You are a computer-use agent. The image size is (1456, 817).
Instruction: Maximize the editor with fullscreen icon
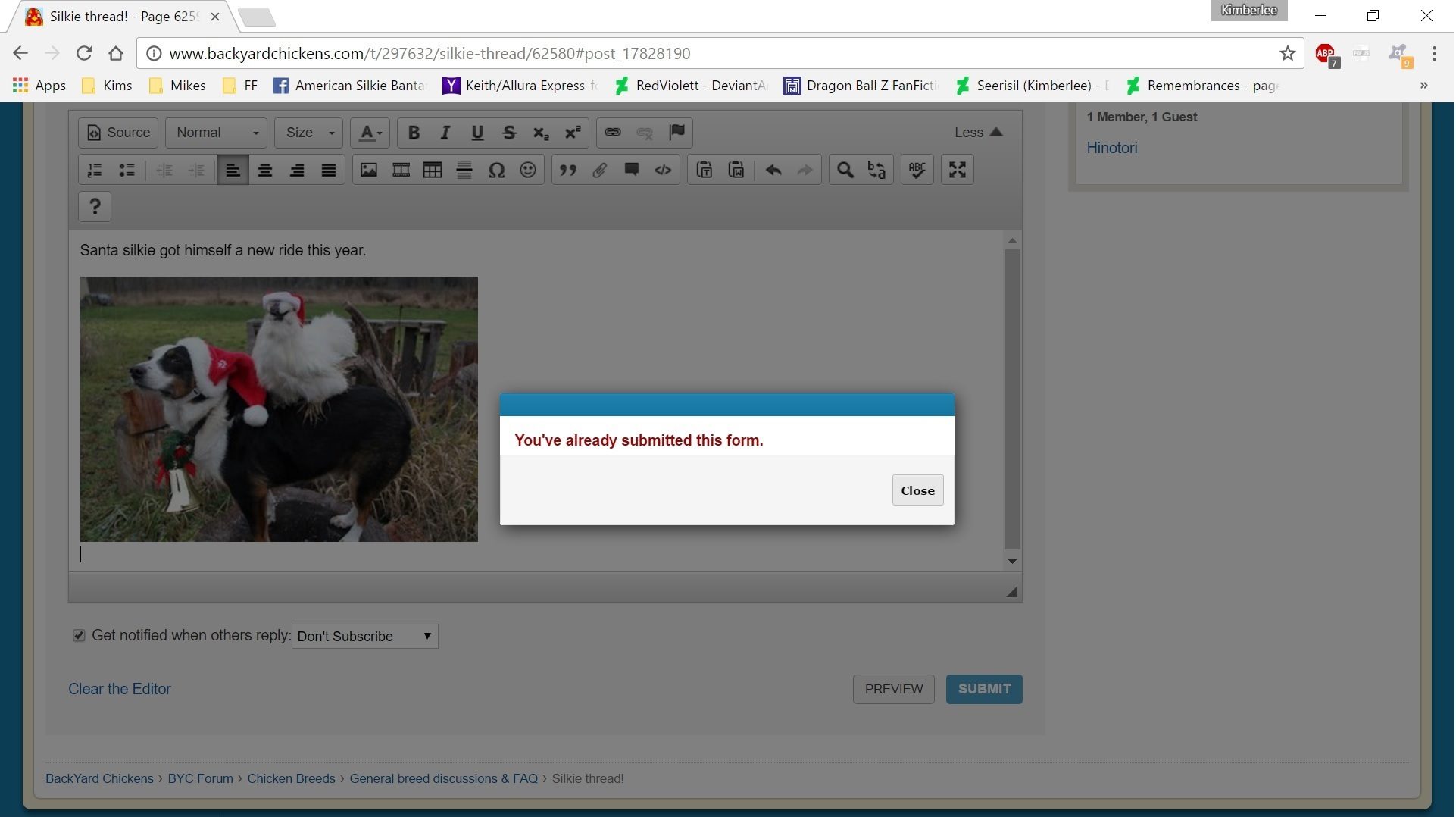[958, 170]
